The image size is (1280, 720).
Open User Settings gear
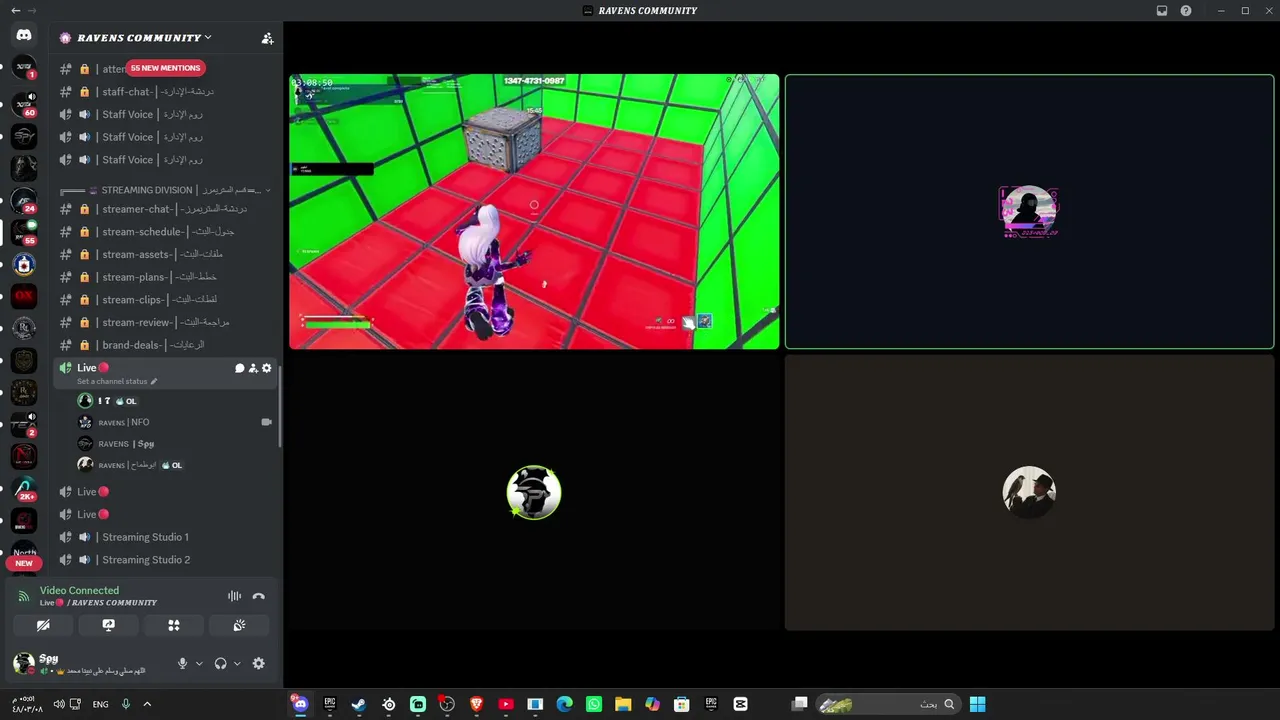259,663
